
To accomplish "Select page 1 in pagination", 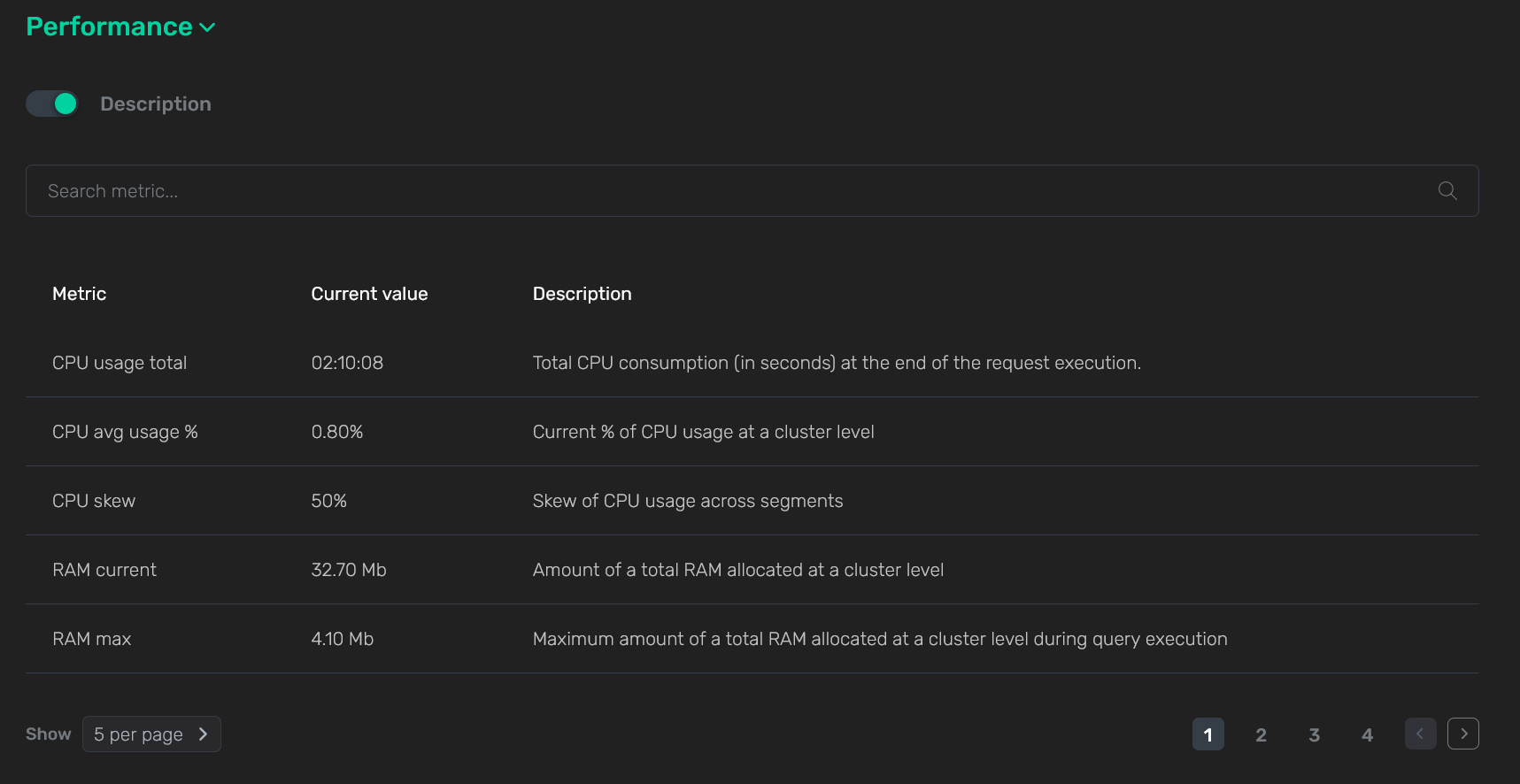I will tap(1208, 734).
